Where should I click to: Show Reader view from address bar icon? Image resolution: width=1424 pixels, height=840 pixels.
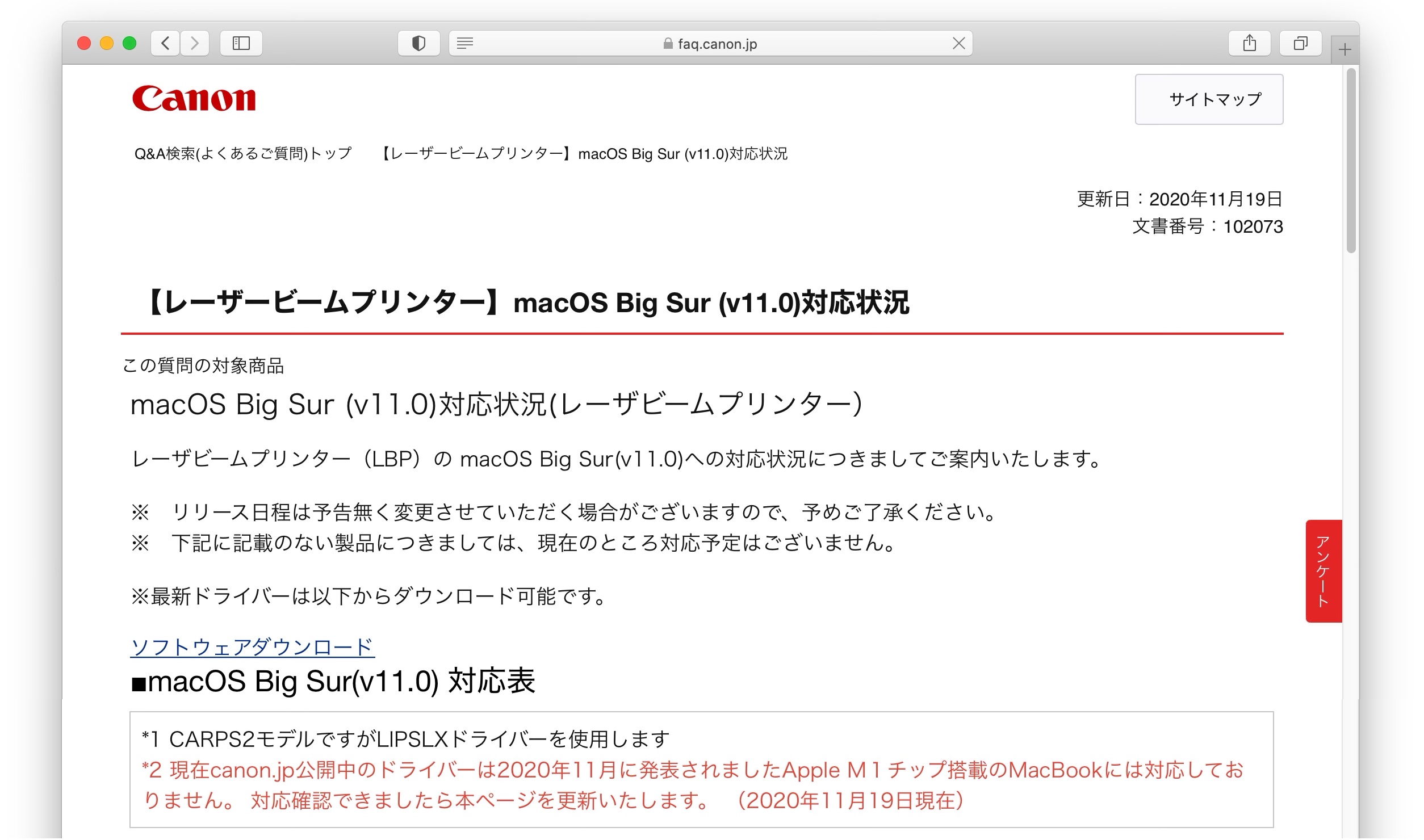coord(465,43)
